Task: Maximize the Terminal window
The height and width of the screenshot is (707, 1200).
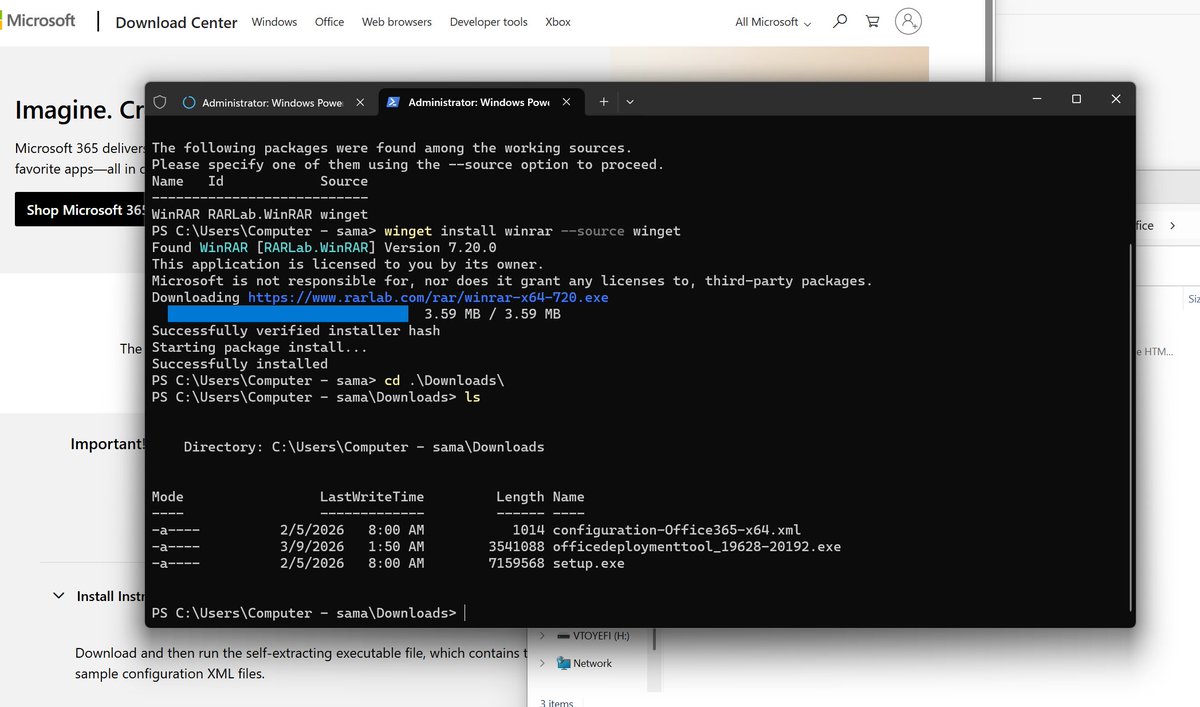Action: [1076, 99]
